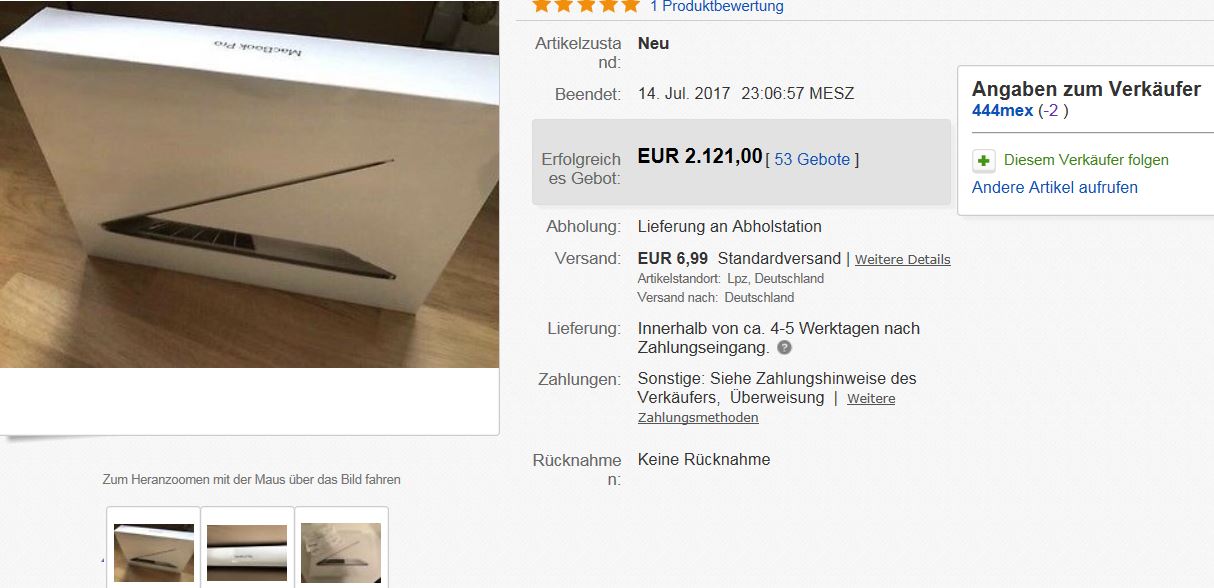The width and height of the screenshot is (1214, 588).
Task: Expand Weitere Details for shipping
Action: pyautogui.click(x=902, y=259)
